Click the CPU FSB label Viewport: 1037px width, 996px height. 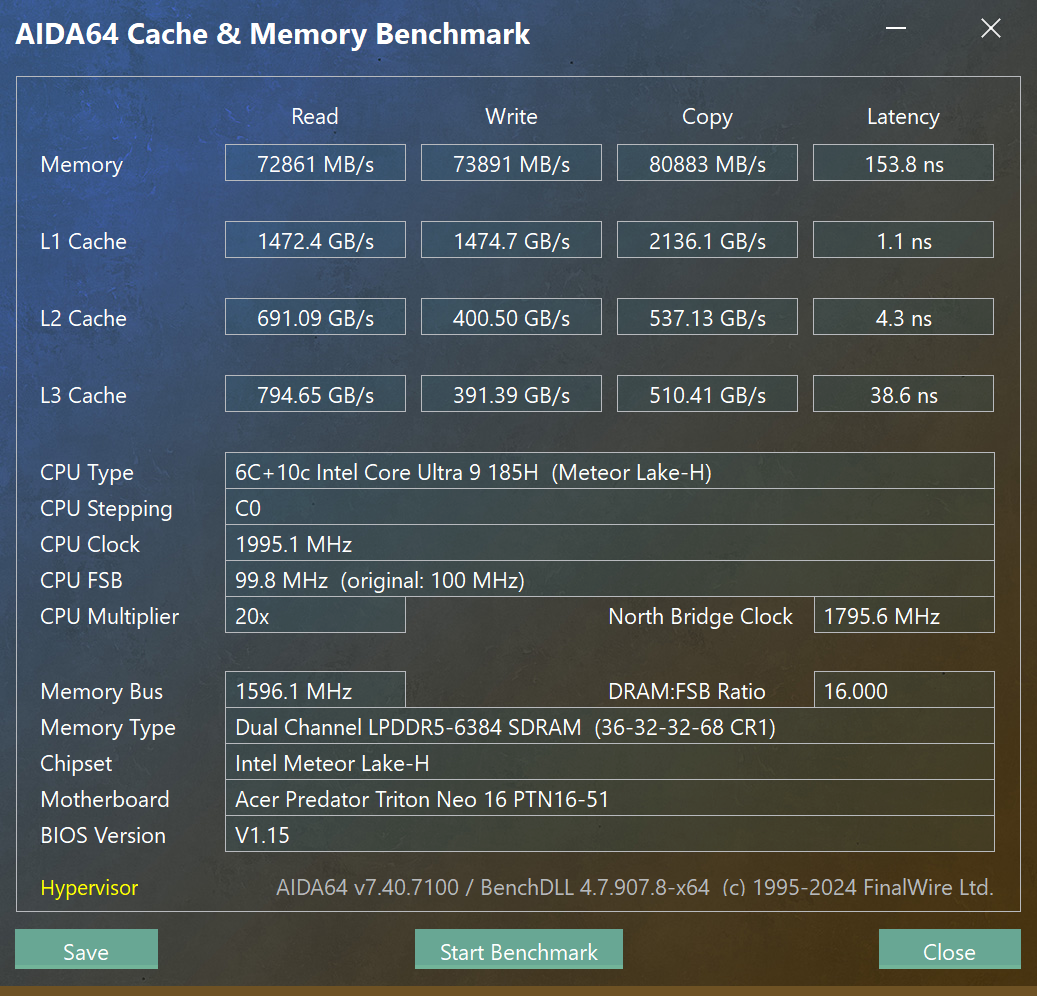(81, 580)
